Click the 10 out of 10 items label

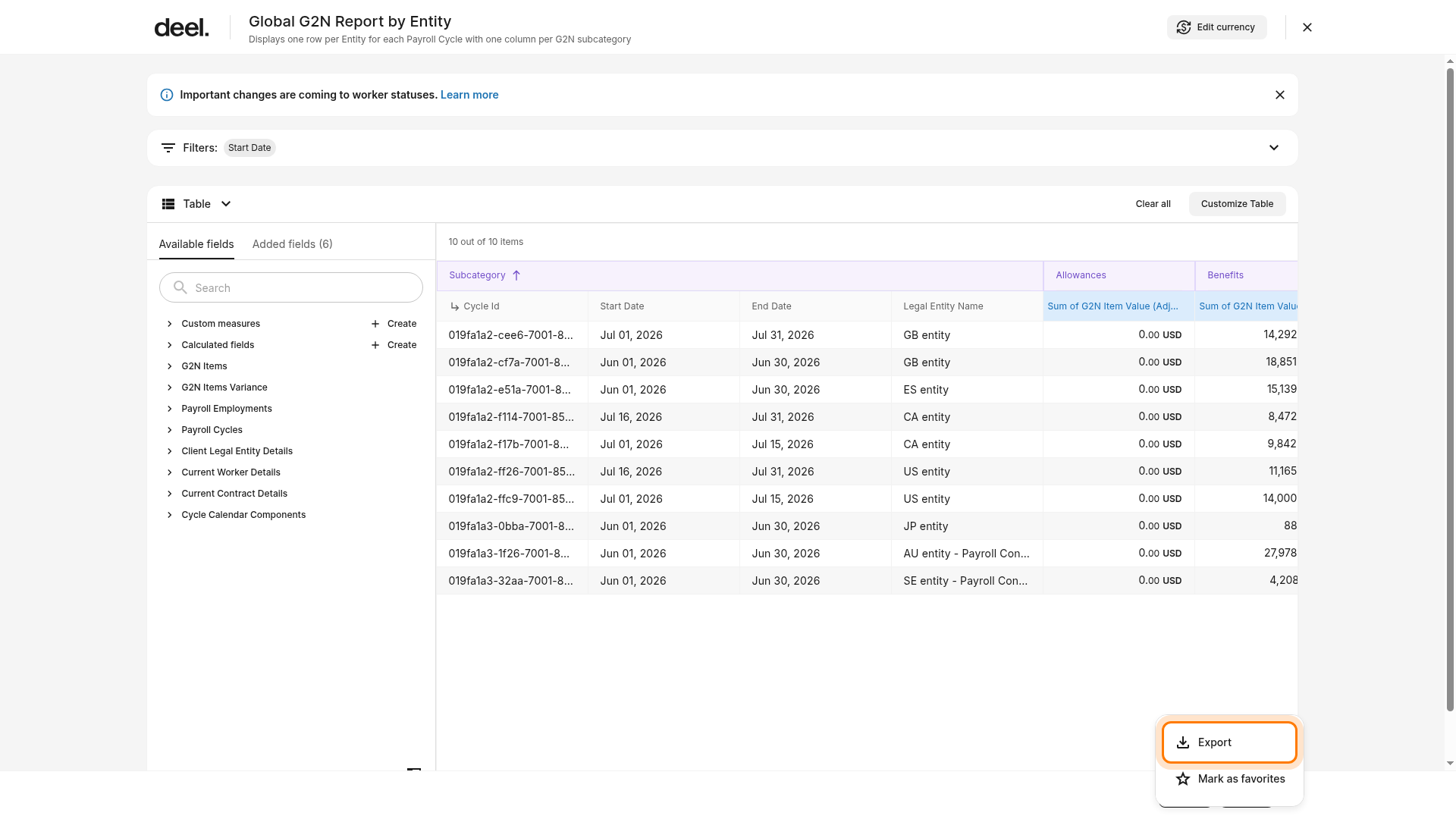tap(486, 242)
